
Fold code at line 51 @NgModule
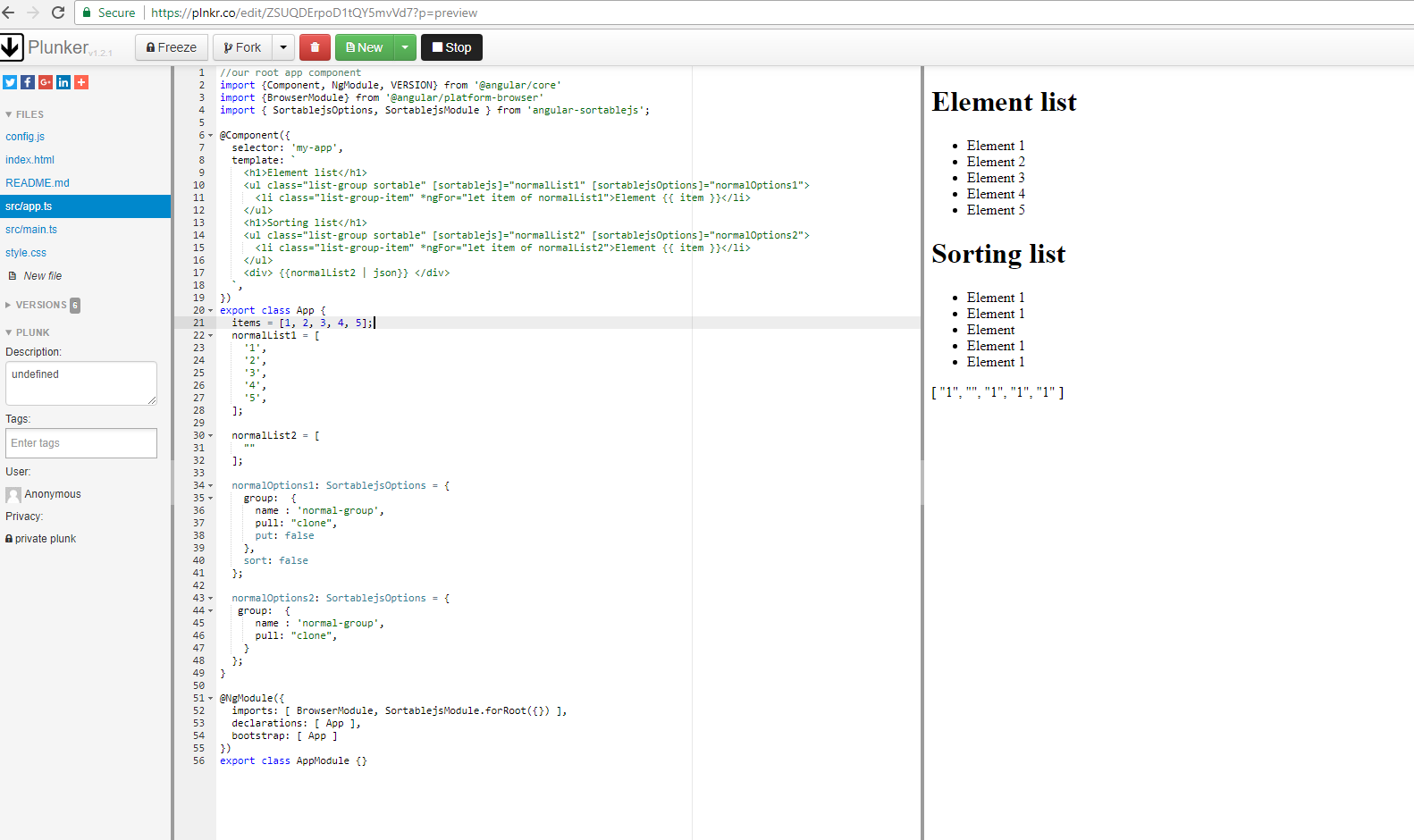tap(211, 699)
